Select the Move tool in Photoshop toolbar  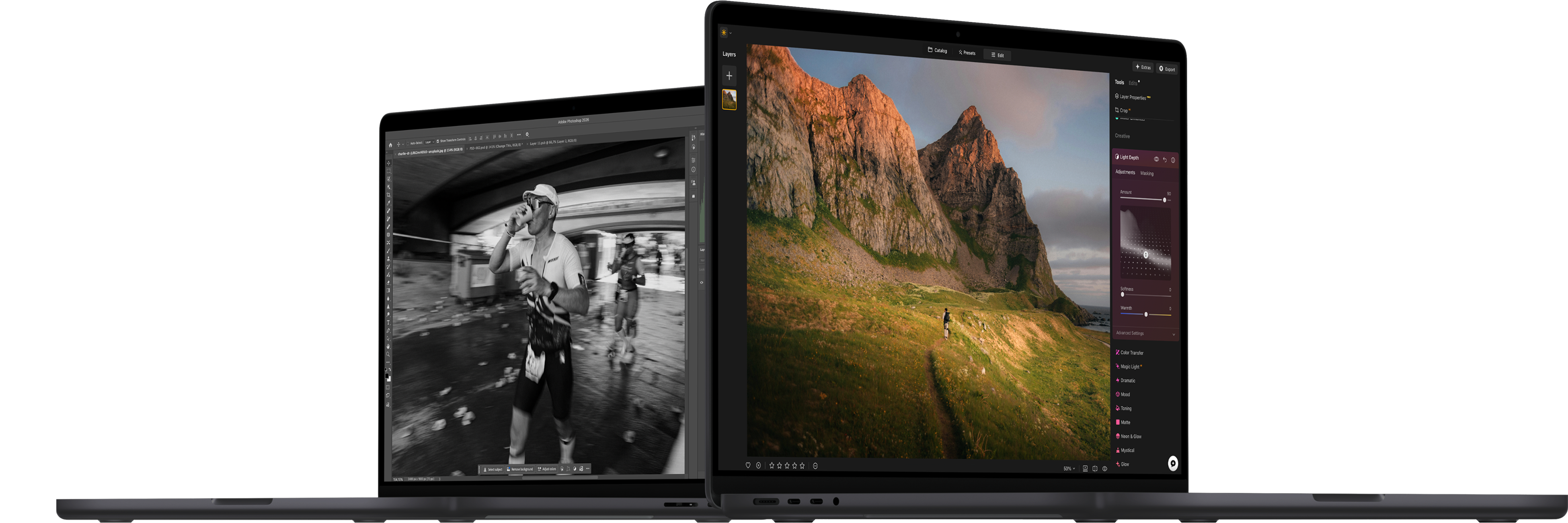(389, 163)
